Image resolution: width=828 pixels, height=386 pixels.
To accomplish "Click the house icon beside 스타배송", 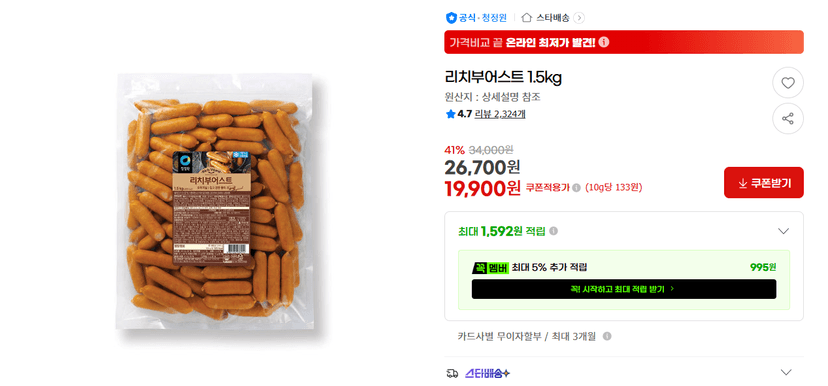I will (x=526, y=17).
